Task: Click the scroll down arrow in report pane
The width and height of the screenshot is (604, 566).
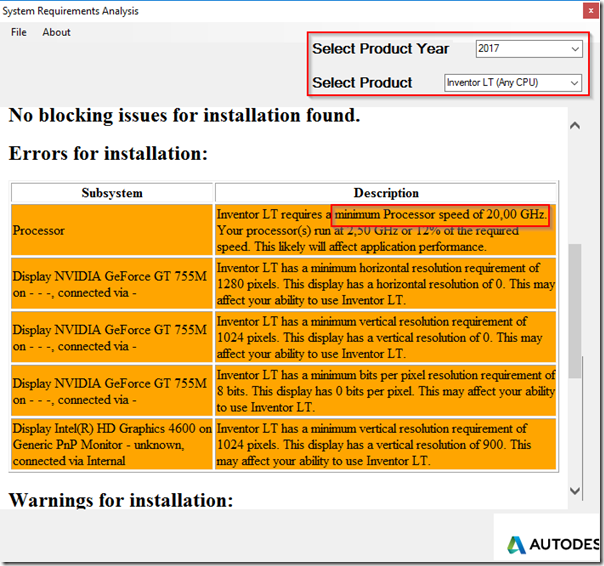Action: [x=575, y=491]
